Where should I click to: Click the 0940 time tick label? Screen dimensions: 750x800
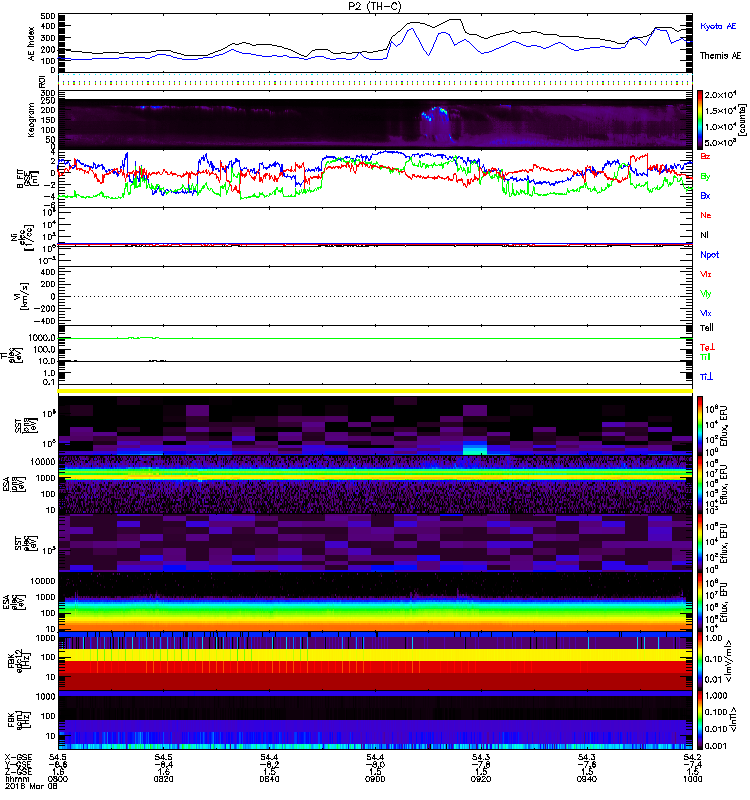[x=587, y=779]
